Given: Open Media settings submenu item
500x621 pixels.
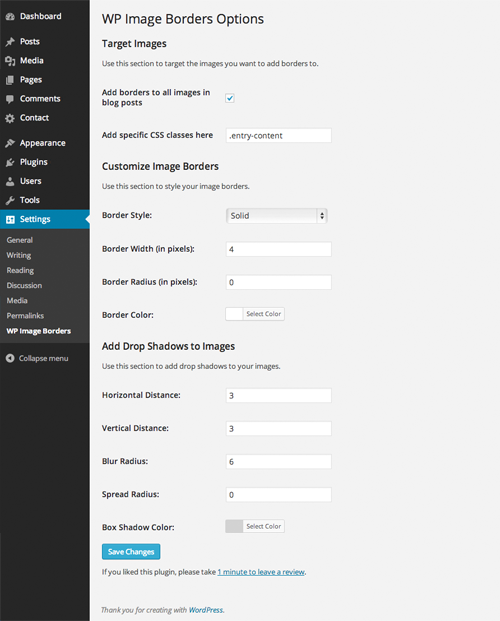Looking at the screenshot, I should (x=17, y=301).
